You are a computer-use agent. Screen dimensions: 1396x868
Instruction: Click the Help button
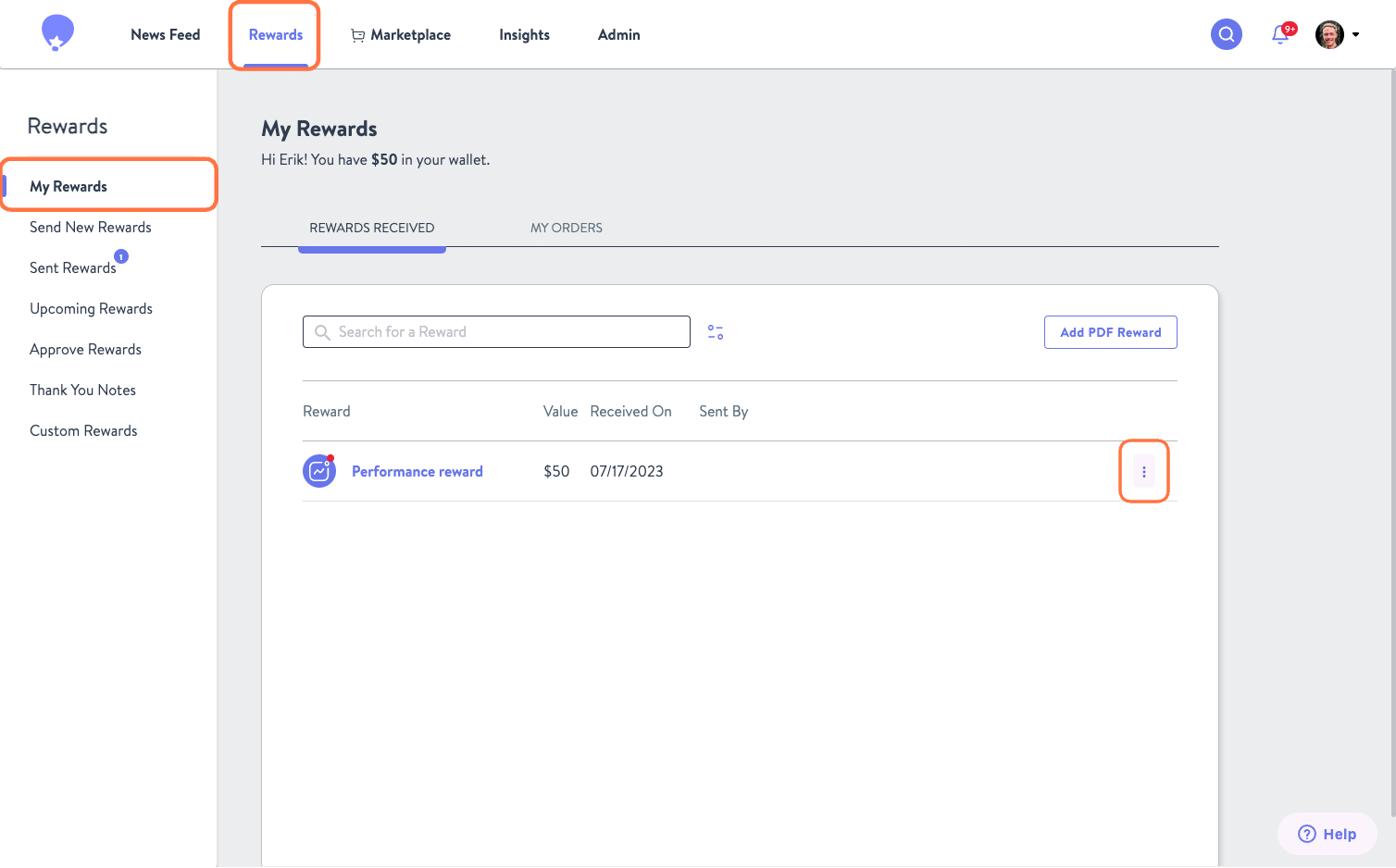point(1327,834)
